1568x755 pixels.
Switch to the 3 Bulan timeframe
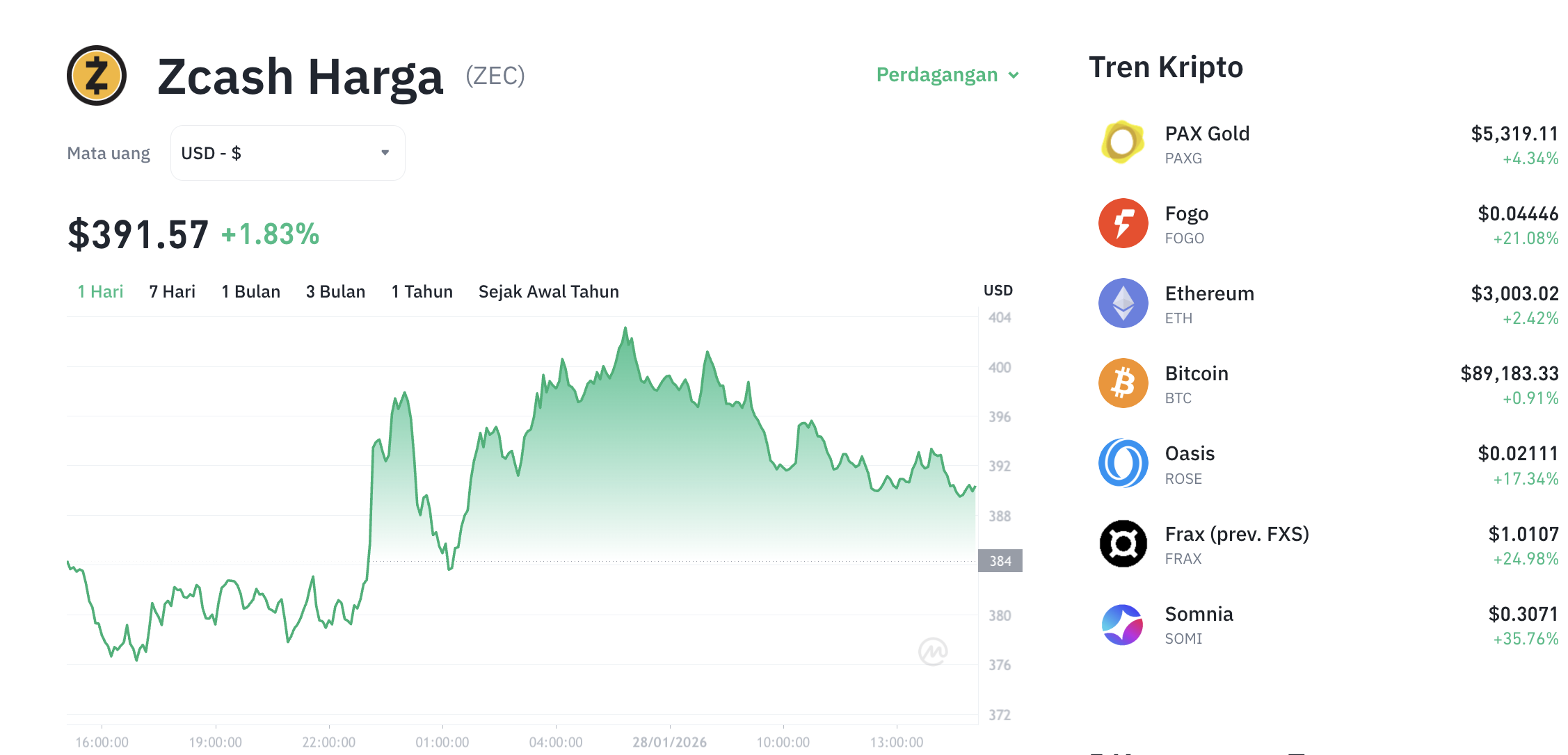pos(336,291)
